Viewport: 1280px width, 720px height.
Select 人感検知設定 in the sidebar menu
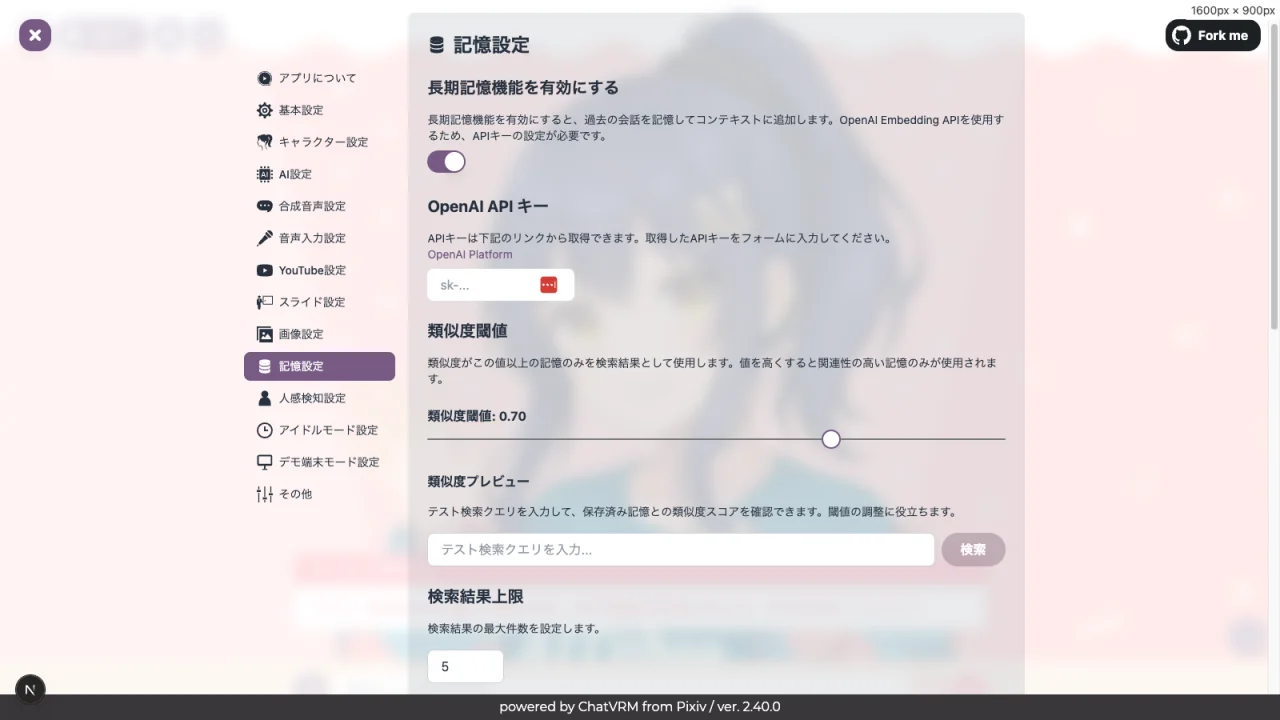pyautogui.click(x=264, y=398)
